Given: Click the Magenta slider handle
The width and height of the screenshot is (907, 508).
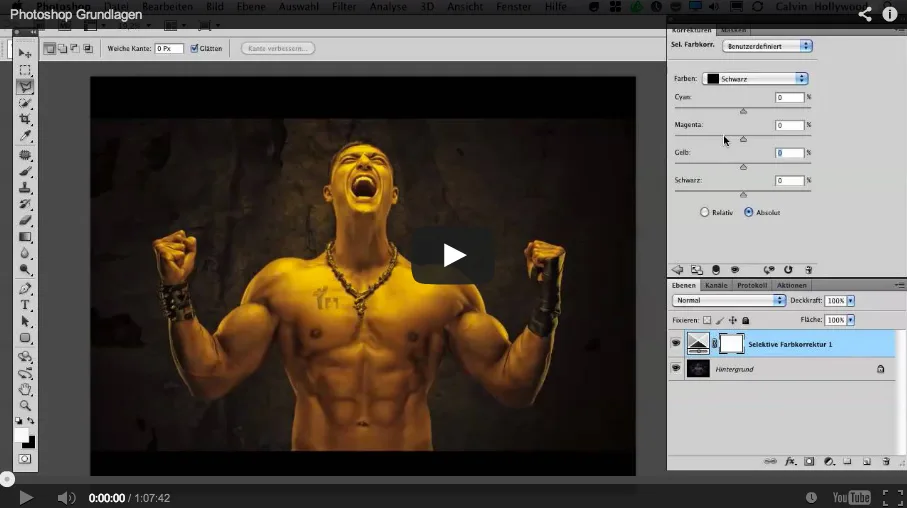Looking at the screenshot, I should pyautogui.click(x=743, y=139).
